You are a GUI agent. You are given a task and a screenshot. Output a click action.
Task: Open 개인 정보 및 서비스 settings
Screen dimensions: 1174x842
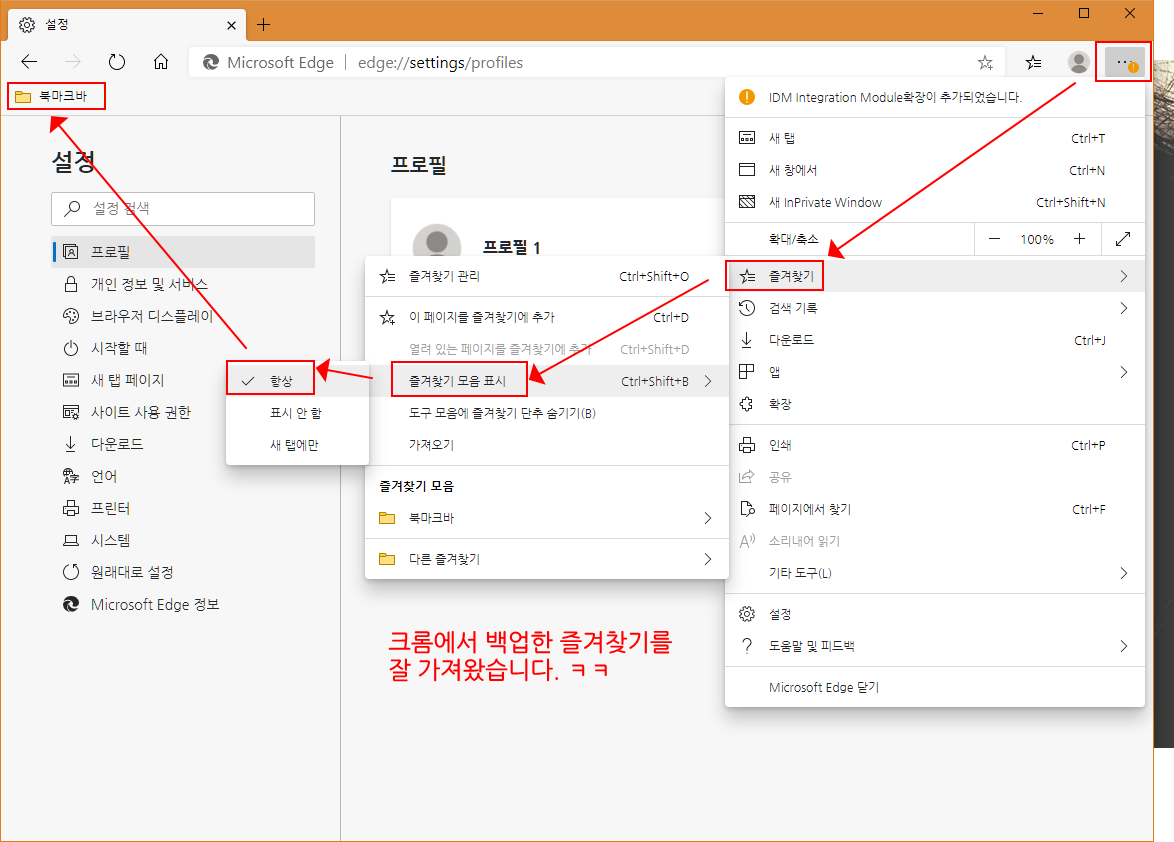[183, 284]
